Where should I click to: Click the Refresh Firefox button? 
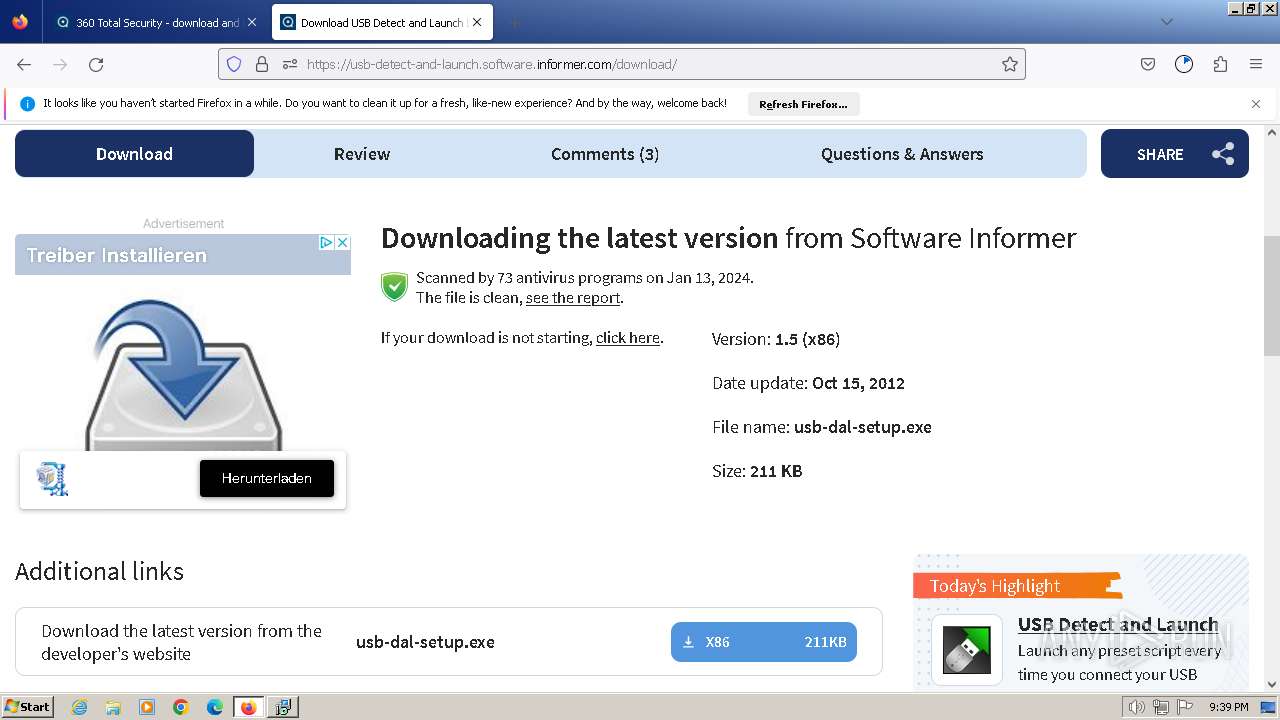(x=803, y=104)
